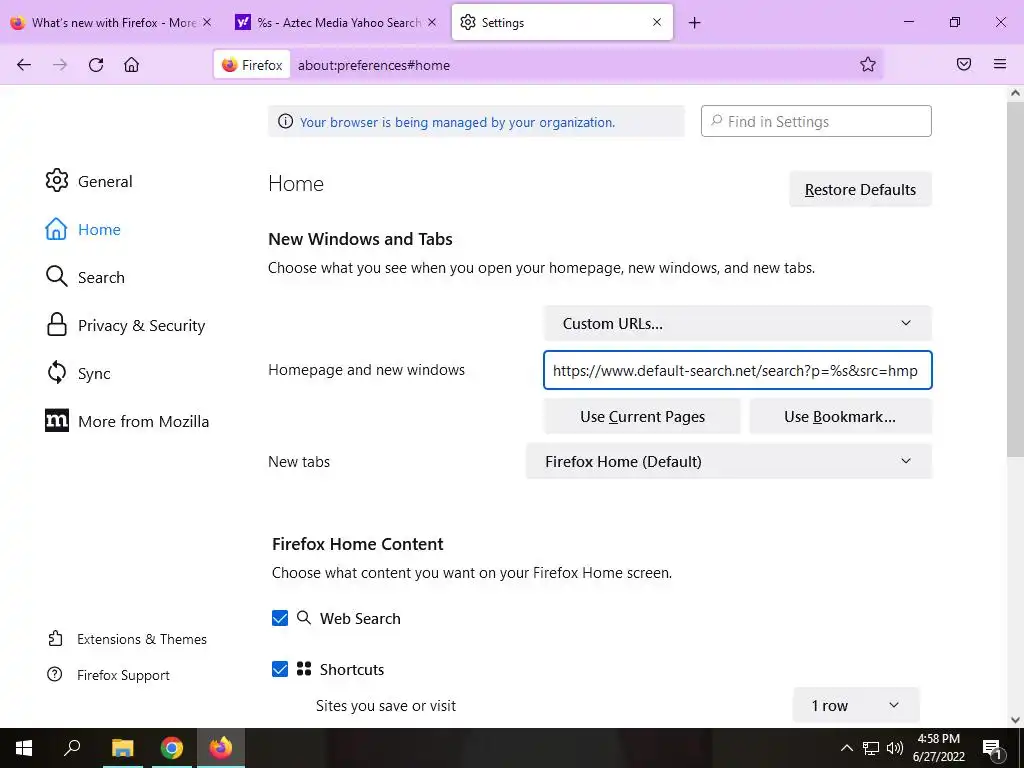Click the homepage custom URL text field
Image resolution: width=1024 pixels, height=768 pixels.
coord(737,370)
